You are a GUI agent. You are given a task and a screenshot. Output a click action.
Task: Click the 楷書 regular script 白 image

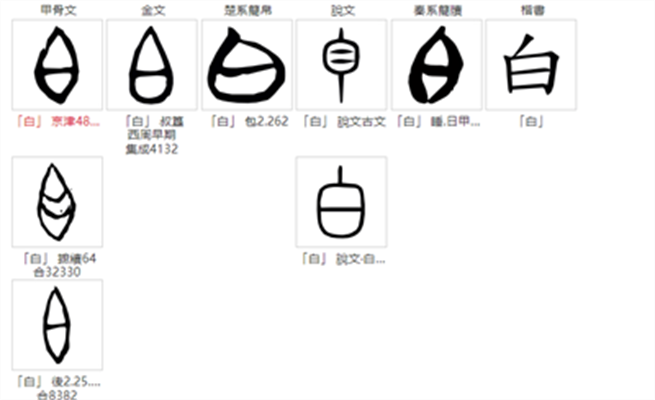(x=531, y=65)
